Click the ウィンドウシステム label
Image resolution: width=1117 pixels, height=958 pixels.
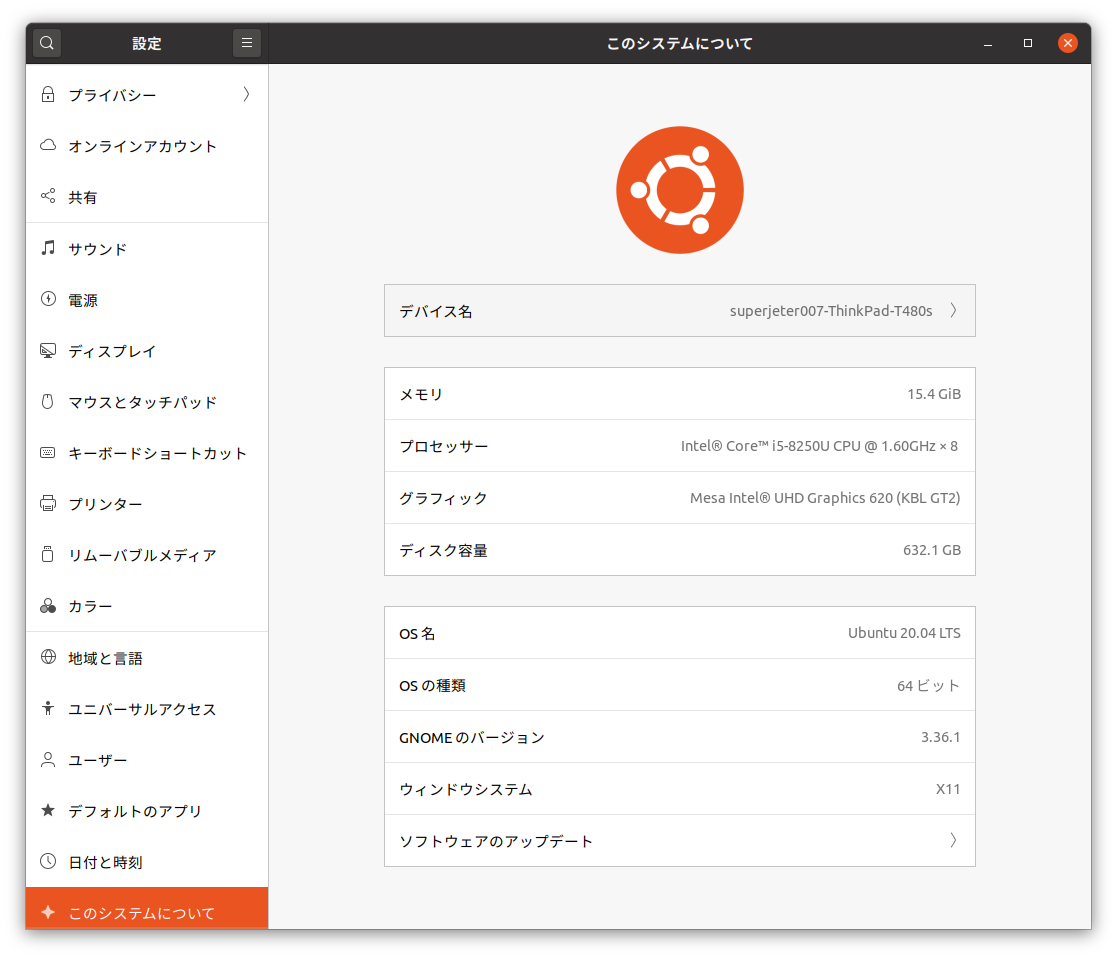click(x=465, y=789)
